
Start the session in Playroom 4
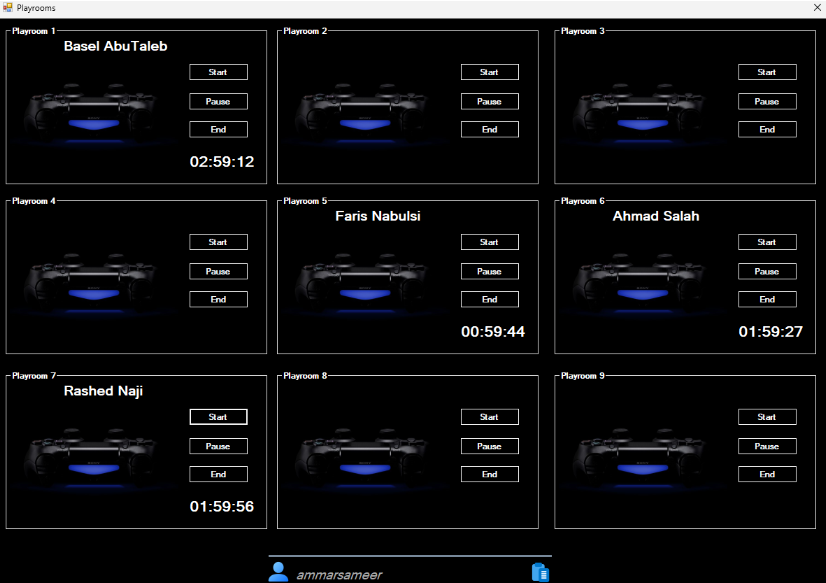tap(218, 242)
